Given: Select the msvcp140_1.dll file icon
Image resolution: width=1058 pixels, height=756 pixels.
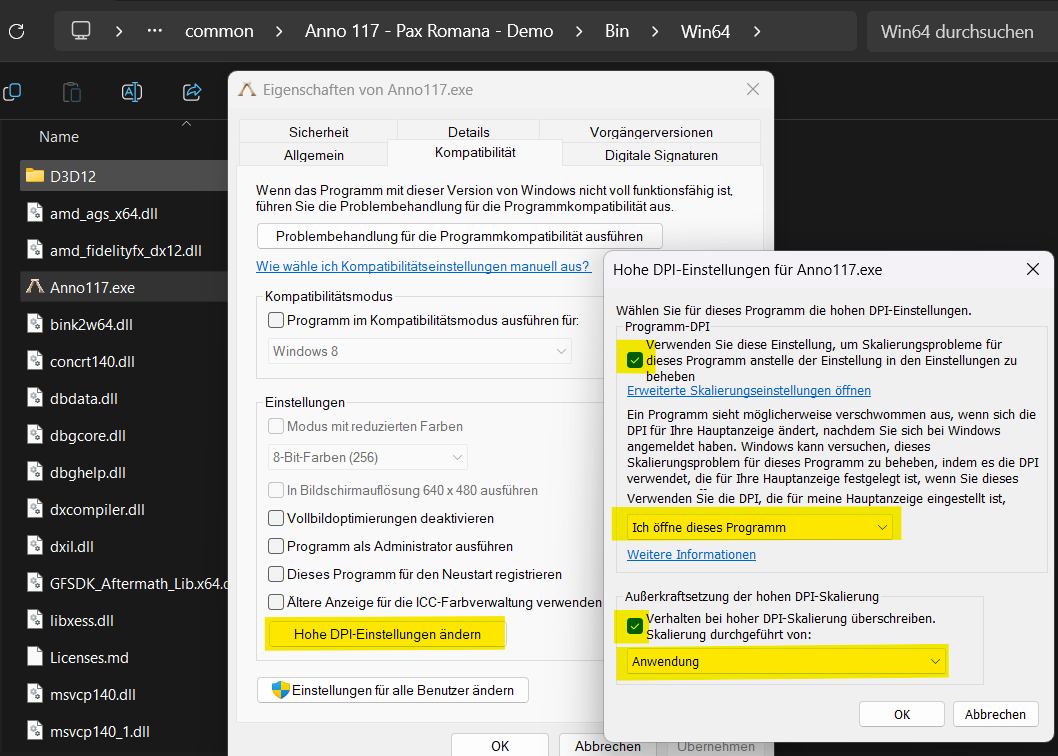Looking at the screenshot, I should 34,731.
